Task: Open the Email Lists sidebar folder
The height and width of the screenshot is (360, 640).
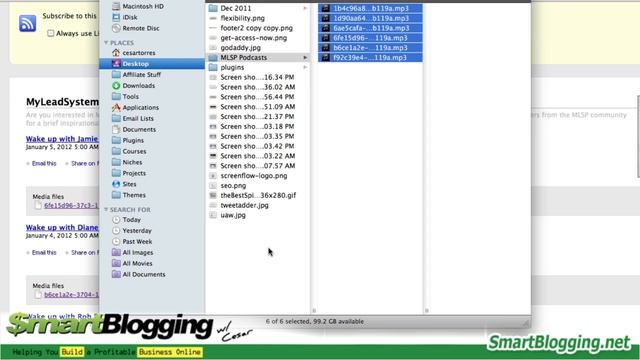Action: click(138, 118)
